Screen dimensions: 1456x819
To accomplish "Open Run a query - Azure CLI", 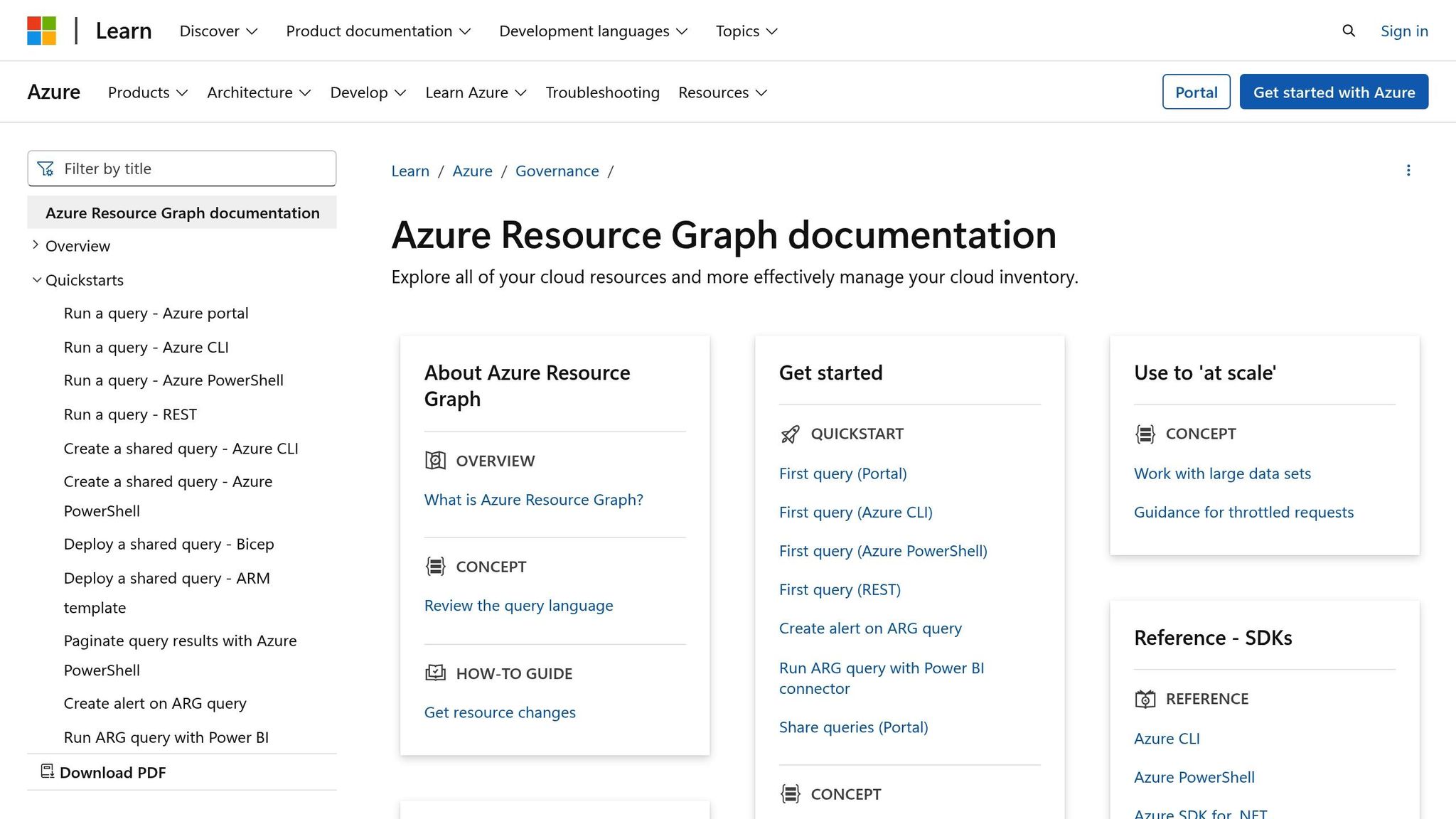I will coord(146,347).
